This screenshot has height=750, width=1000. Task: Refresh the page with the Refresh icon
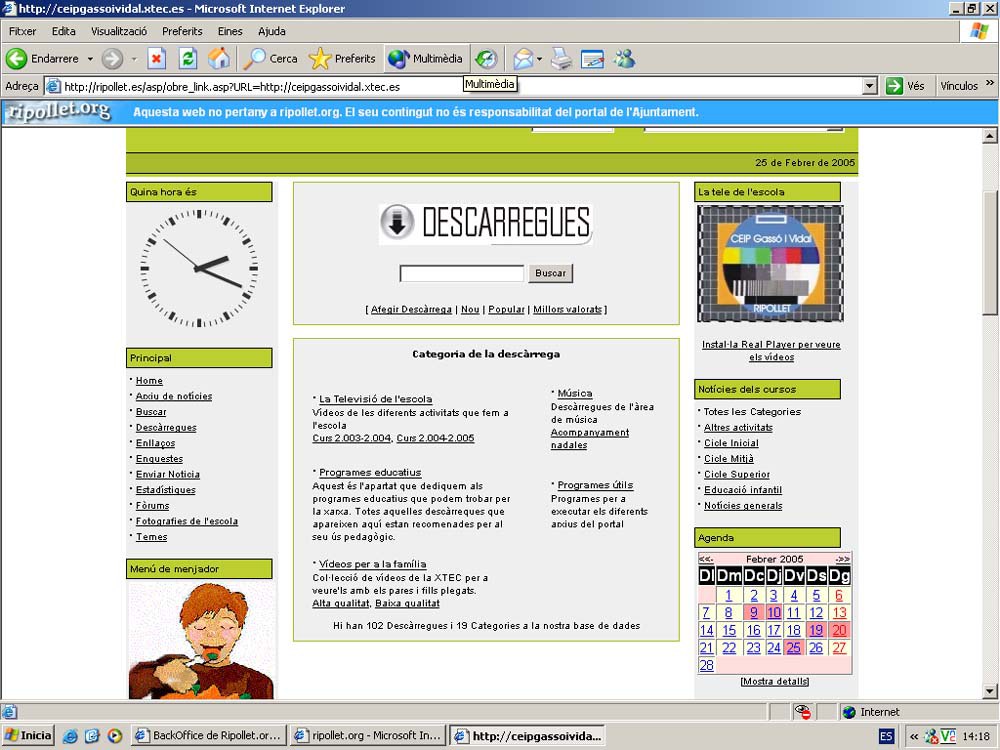coord(188,59)
